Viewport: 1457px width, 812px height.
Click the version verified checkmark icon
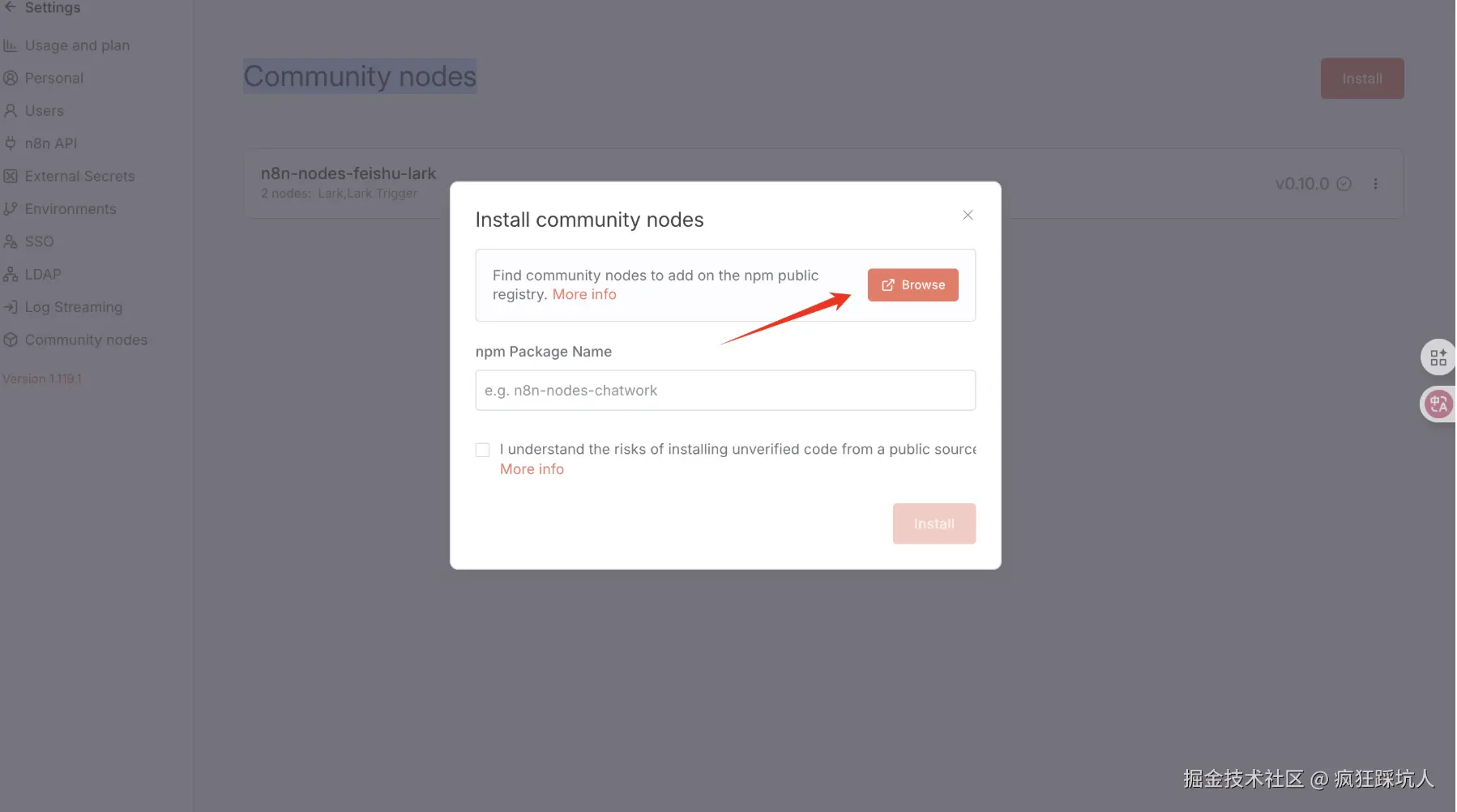tap(1344, 184)
